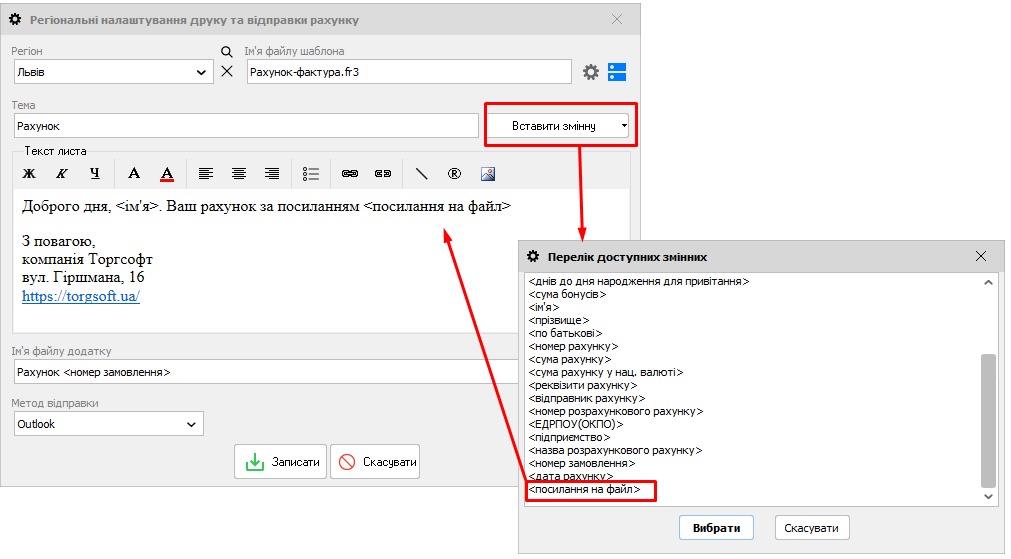Center align the letter text
This screenshot has width=1011, height=559.
point(239,174)
